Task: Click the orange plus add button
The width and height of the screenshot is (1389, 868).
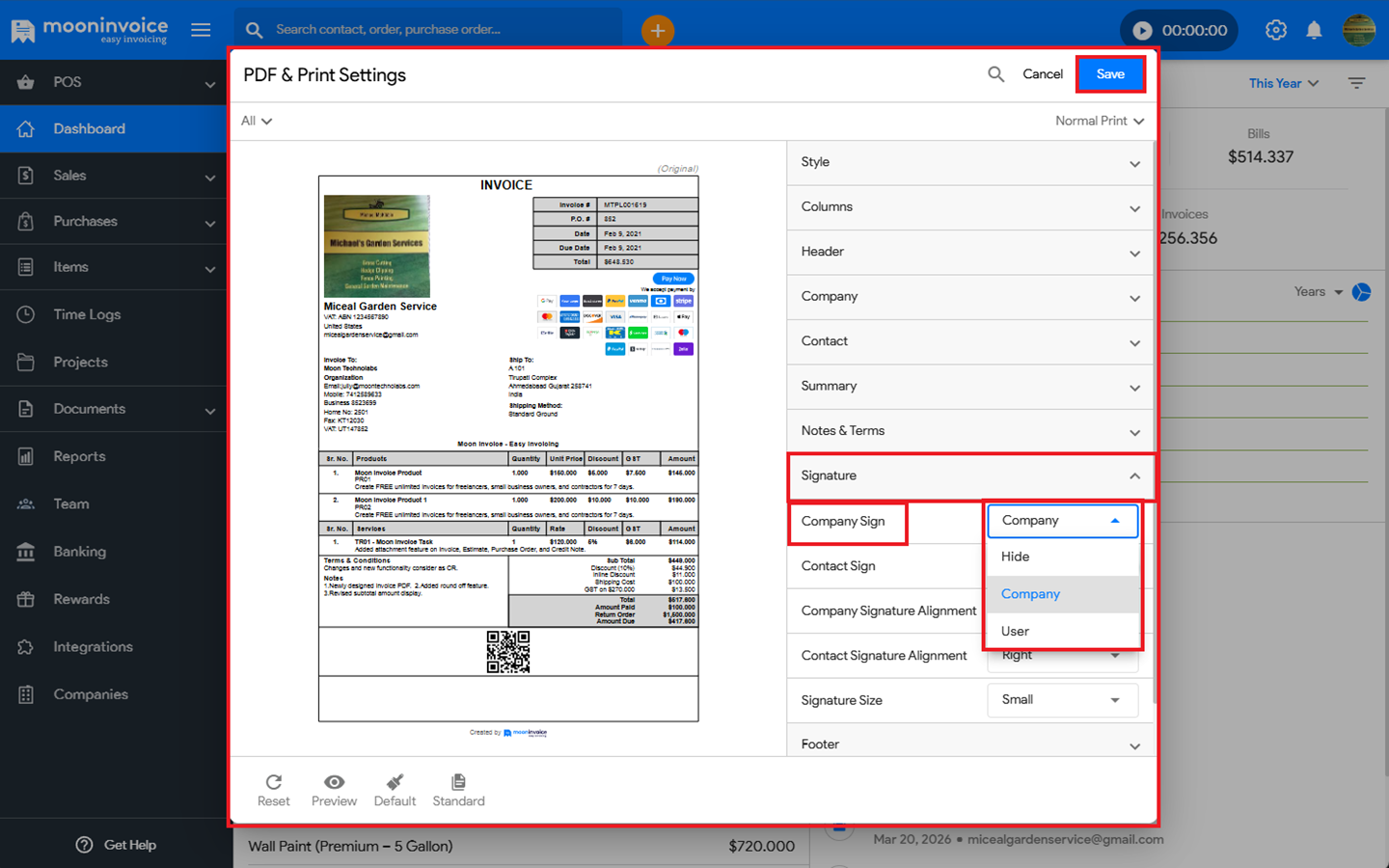Action: 657,30
